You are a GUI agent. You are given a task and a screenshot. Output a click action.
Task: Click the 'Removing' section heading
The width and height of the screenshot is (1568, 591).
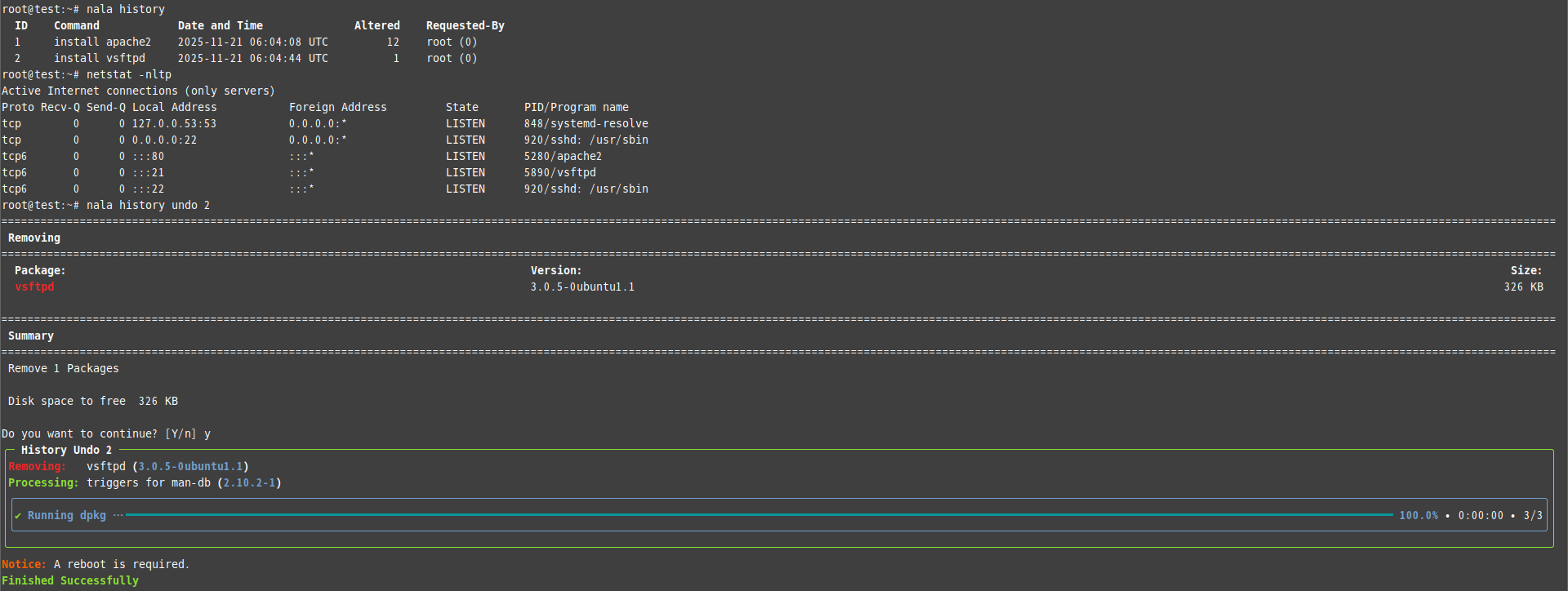34,238
